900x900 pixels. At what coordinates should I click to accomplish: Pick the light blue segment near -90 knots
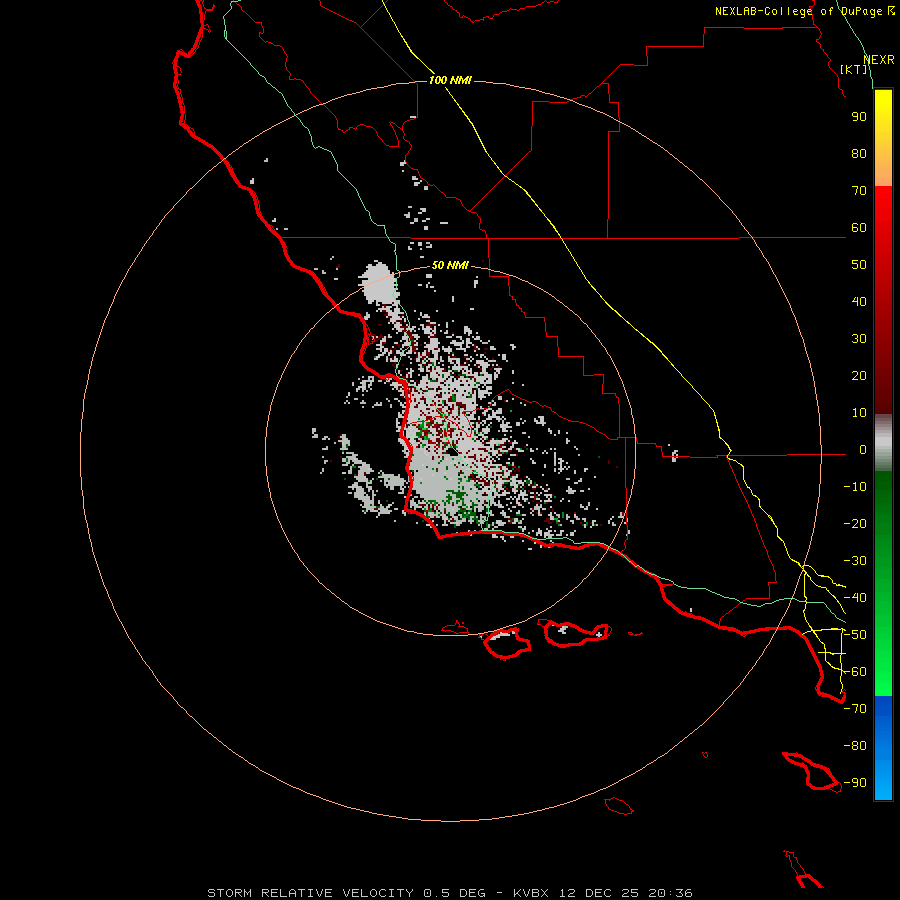click(883, 781)
